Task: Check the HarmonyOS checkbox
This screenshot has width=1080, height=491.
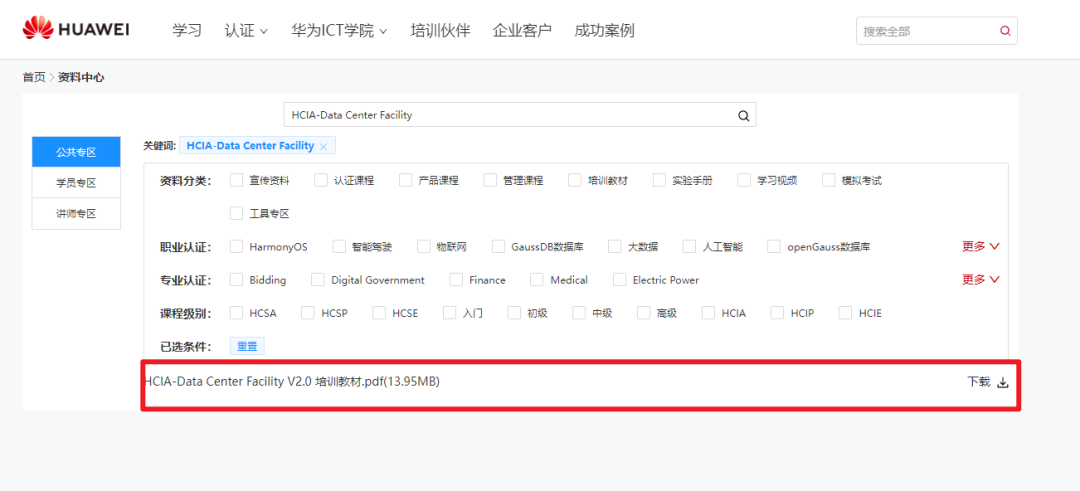Action: pyautogui.click(x=237, y=247)
